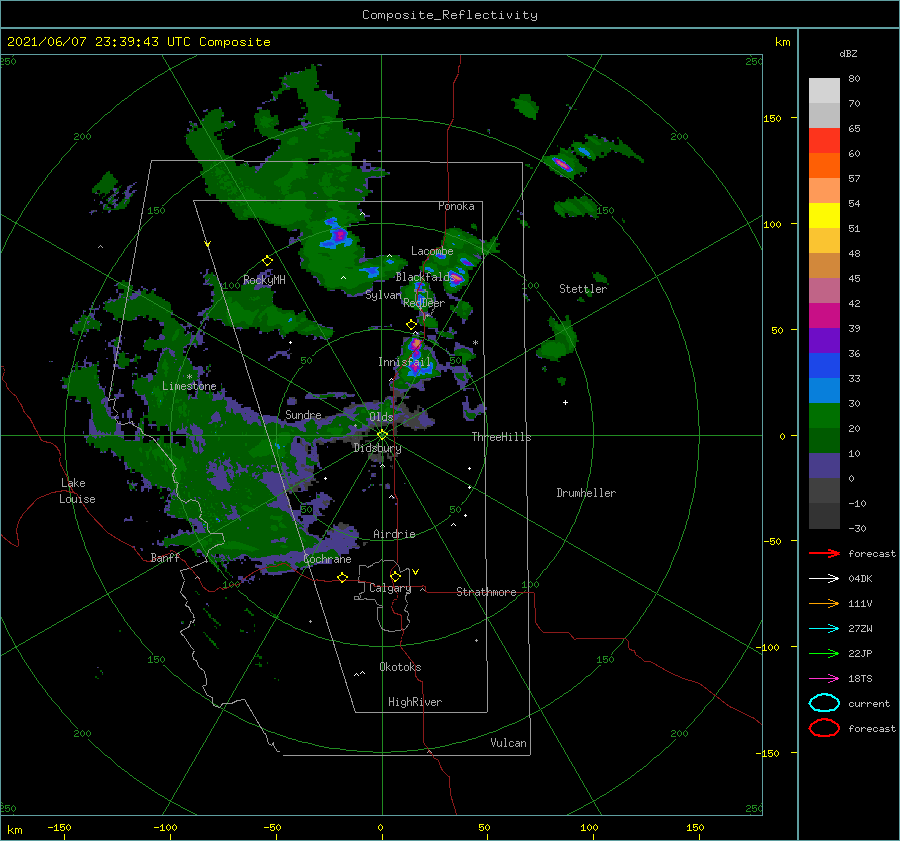The image size is (900, 841).
Task: Click the Lacombe label
Action: (x=432, y=251)
